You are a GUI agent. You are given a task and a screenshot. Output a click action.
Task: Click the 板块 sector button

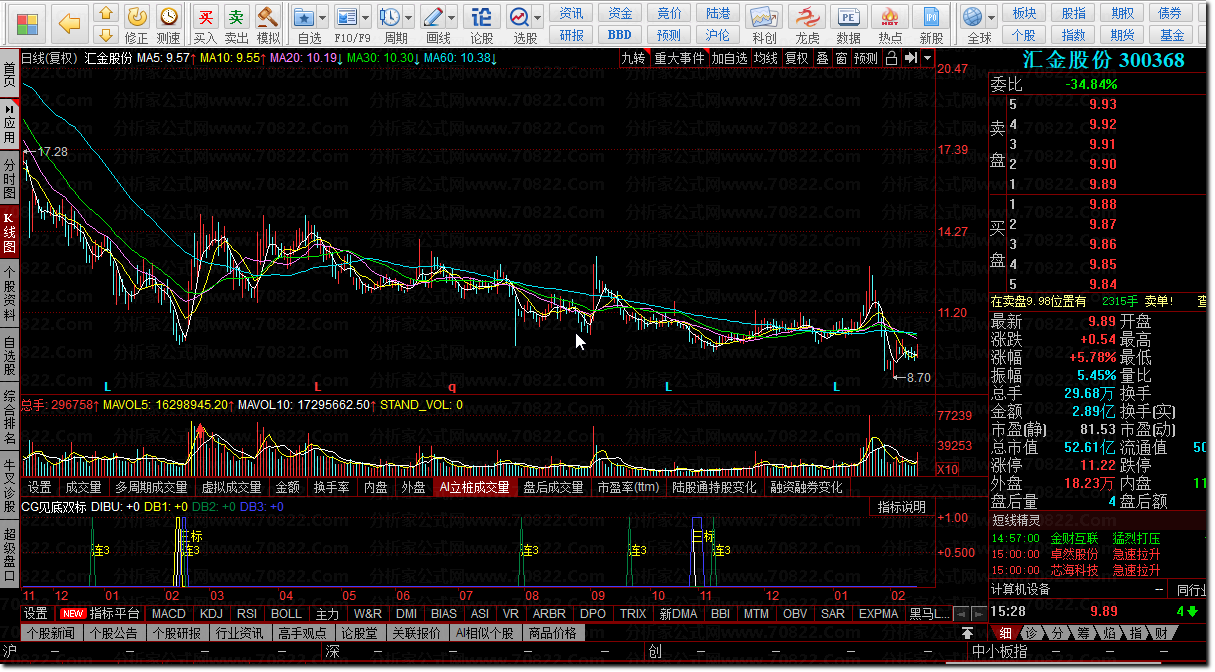1024,13
